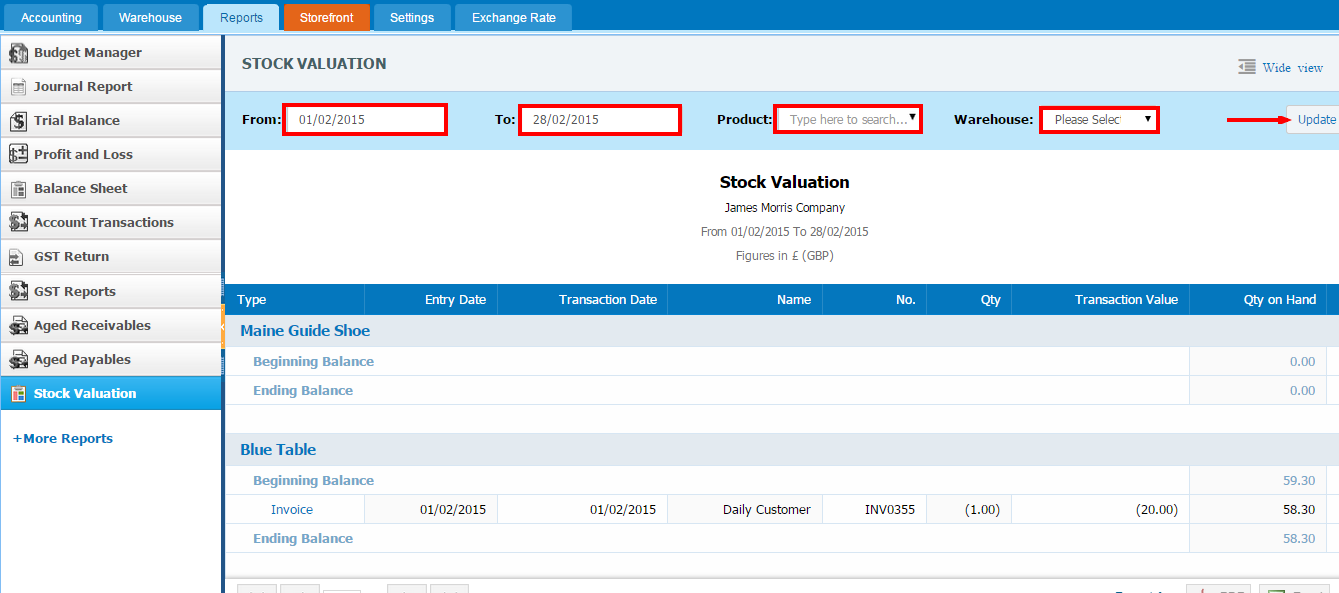Switch to the Accounting tab

coord(51,18)
